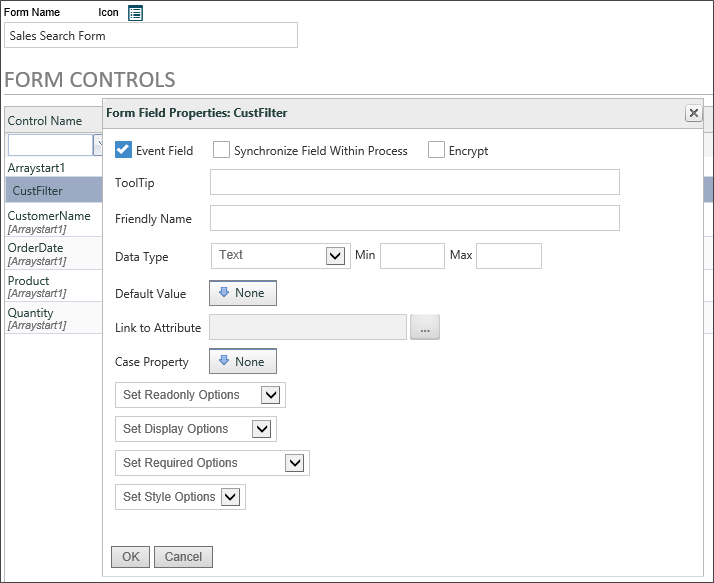Viewport: 714px width, 583px height.
Task: Click the Case Property None arrow button
Action: point(243,362)
